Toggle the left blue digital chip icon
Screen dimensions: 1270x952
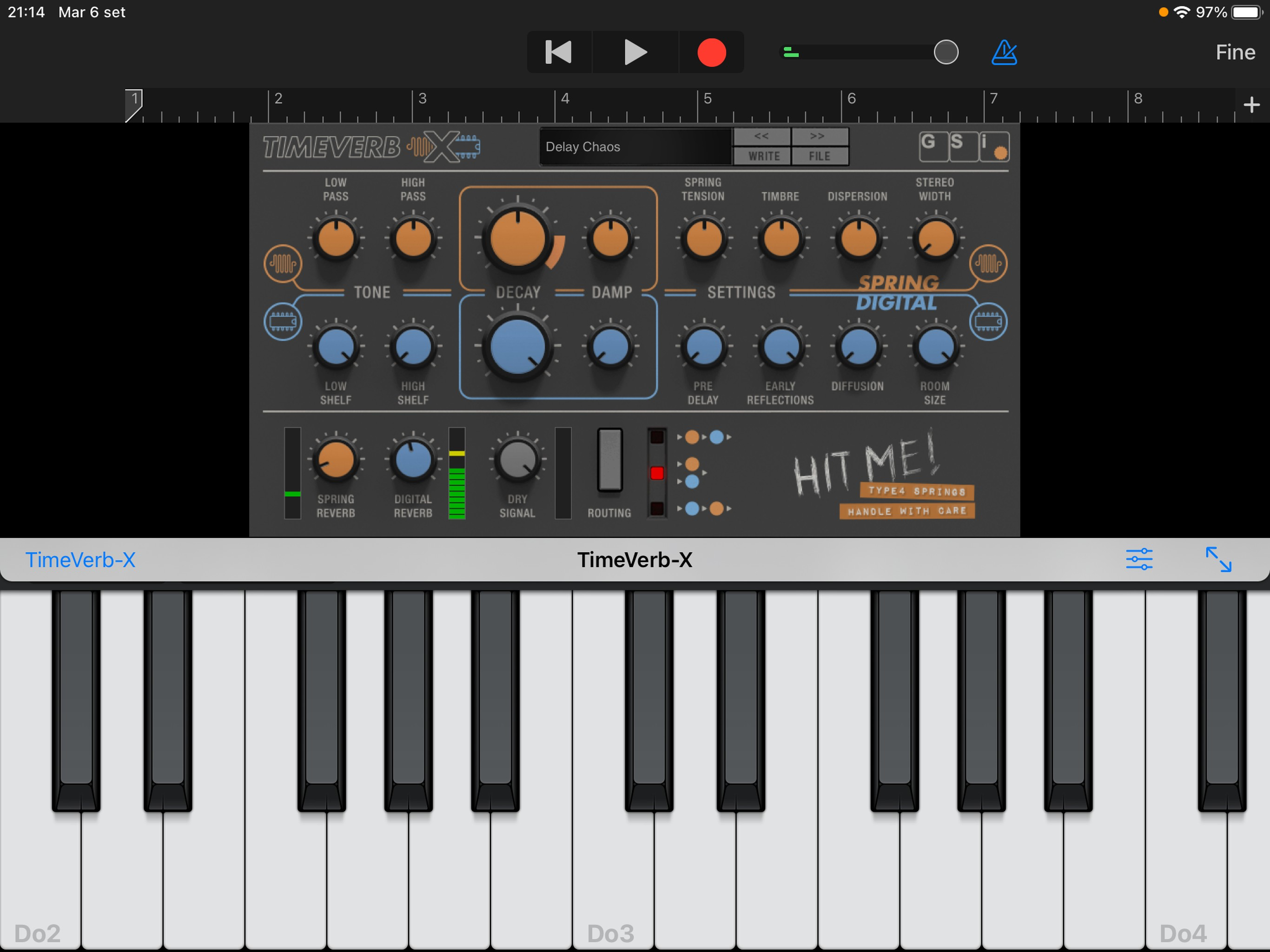tap(283, 322)
